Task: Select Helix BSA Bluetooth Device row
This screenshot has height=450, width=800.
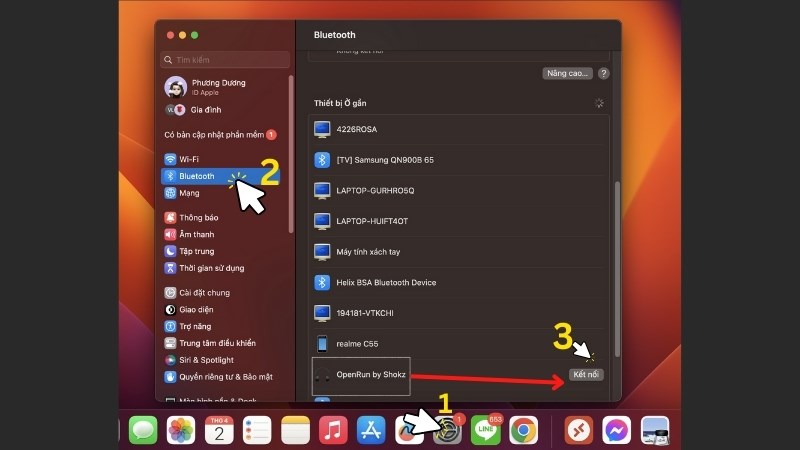Action: tap(459, 282)
